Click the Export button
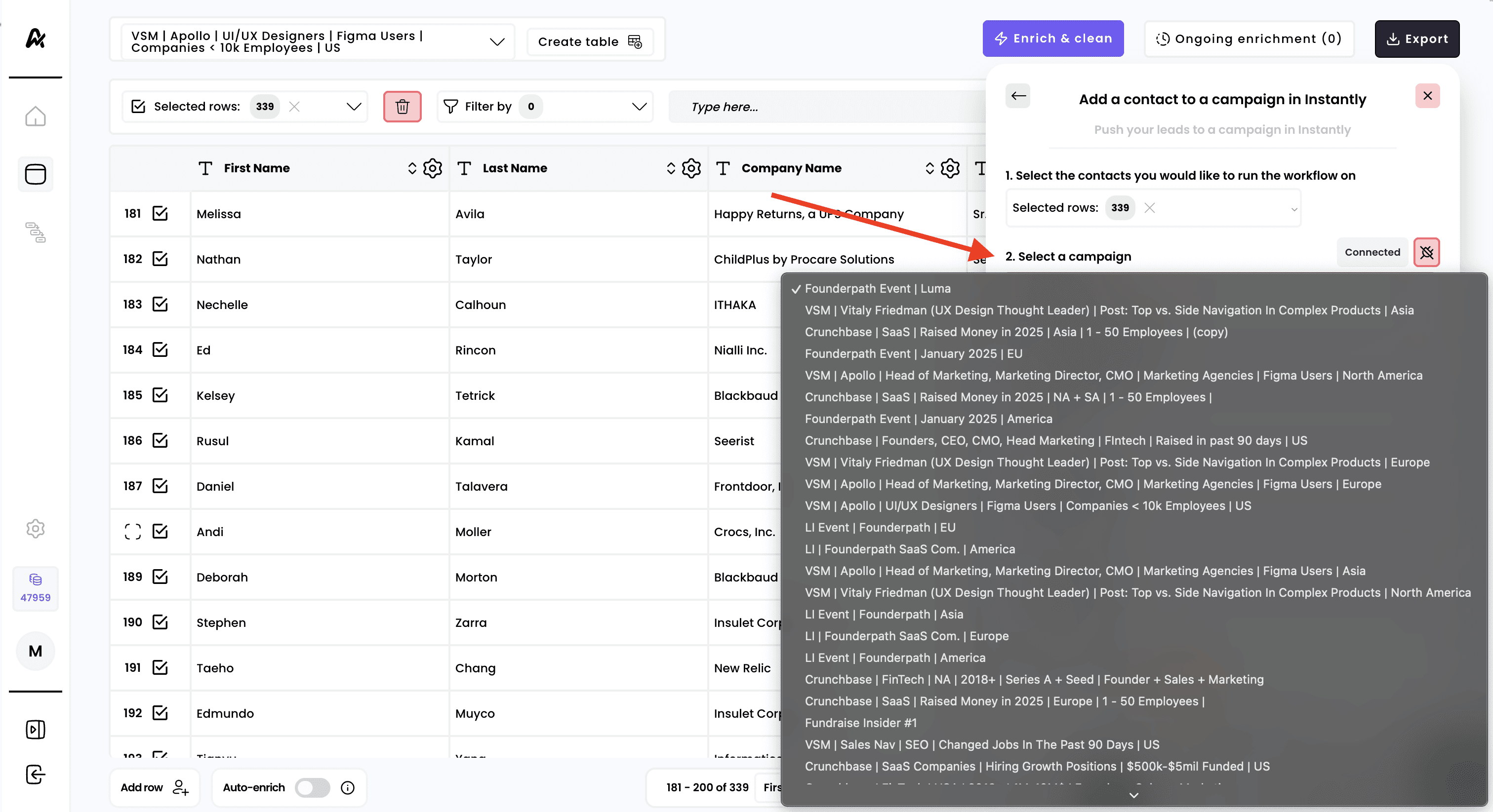The height and width of the screenshot is (812, 1493). [x=1416, y=39]
